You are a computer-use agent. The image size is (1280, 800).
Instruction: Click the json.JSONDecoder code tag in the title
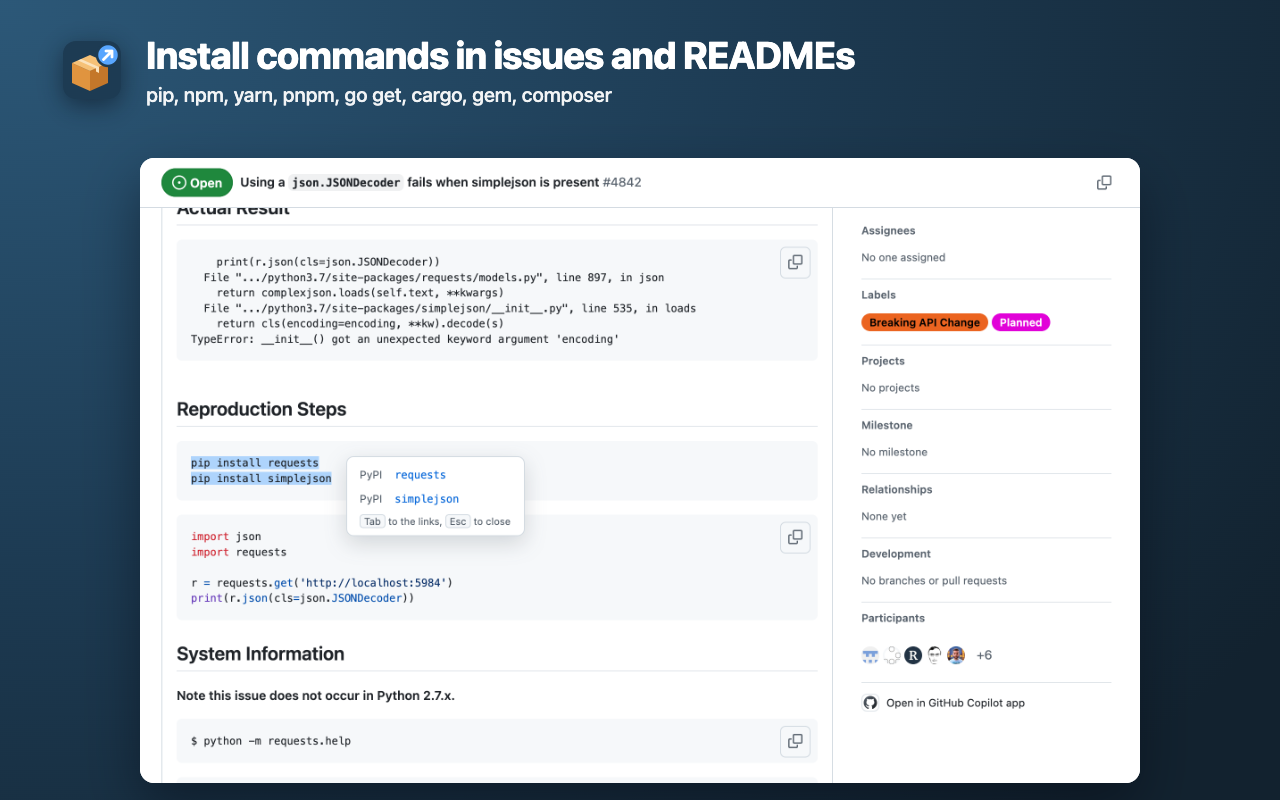tap(346, 183)
